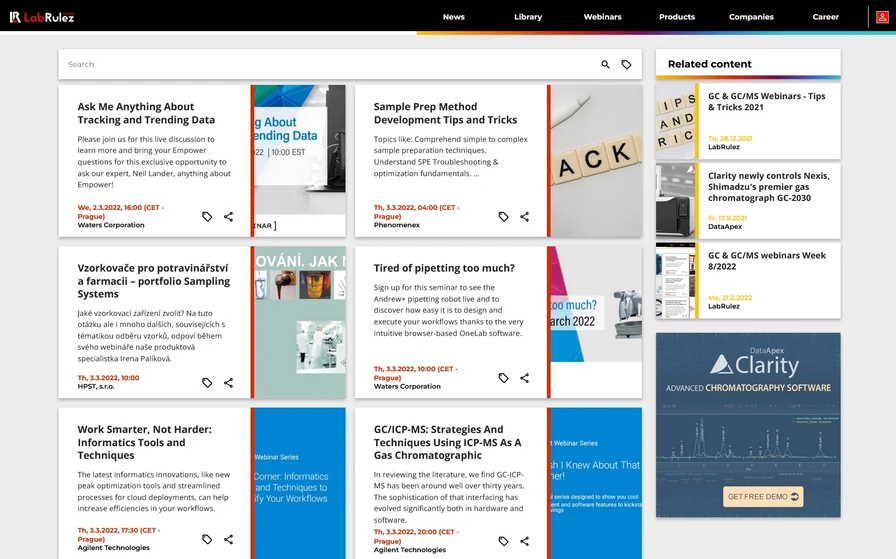Share the Ask Me Anything webinar

pos(229,217)
